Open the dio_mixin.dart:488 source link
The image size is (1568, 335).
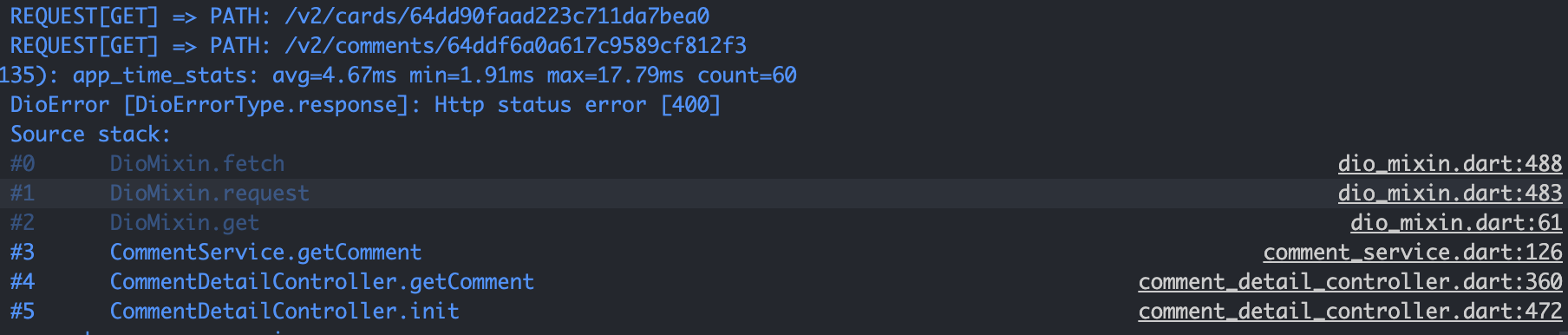point(1450,163)
